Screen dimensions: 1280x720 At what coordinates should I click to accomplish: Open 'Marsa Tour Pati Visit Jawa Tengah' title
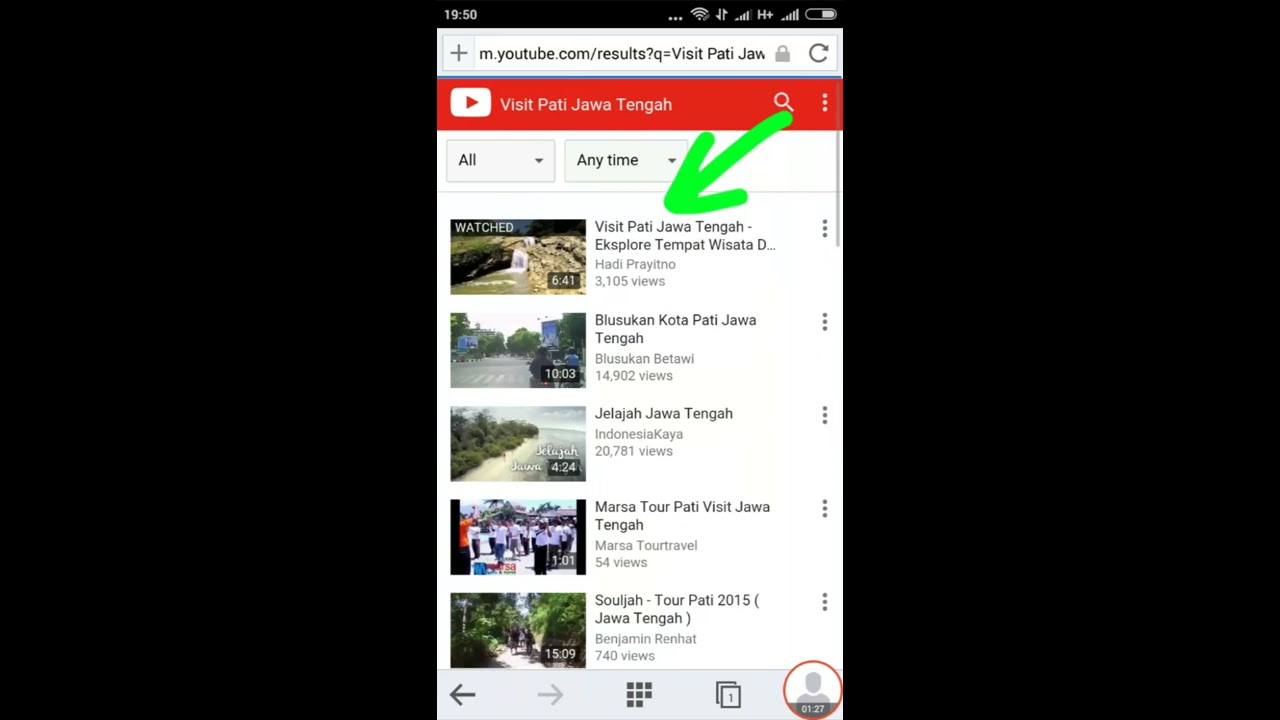[682, 516]
